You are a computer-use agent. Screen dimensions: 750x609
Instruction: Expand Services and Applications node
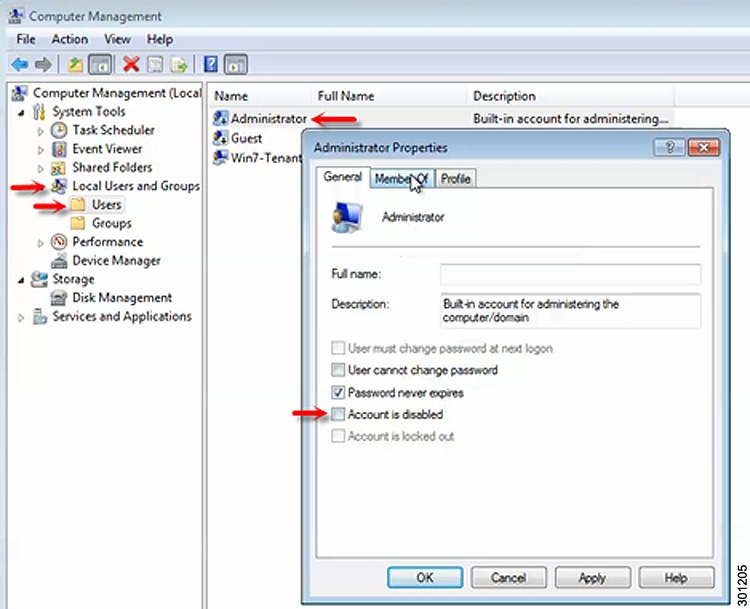pyautogui.click(x=21, y=317)
